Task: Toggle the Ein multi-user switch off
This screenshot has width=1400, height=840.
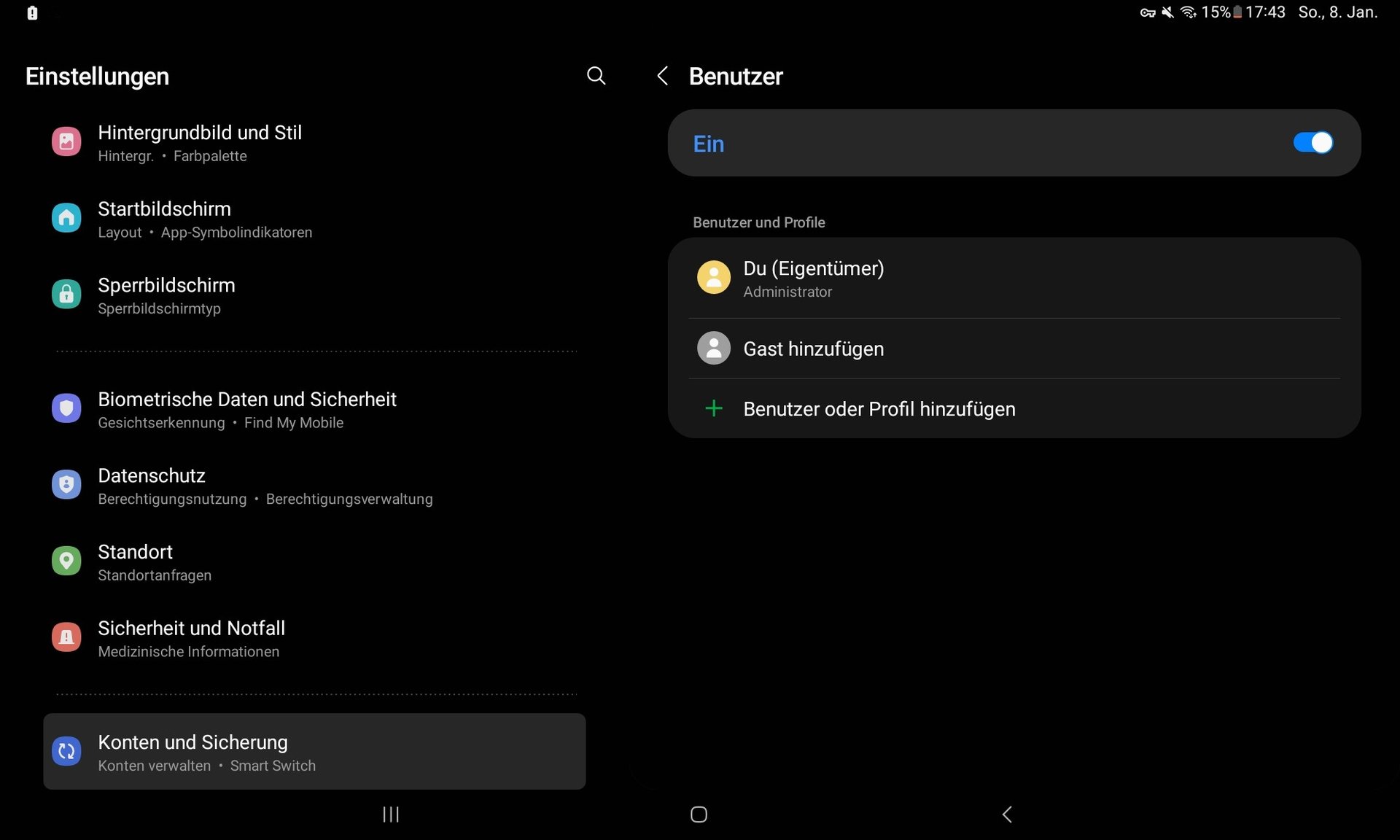Action: 1312,143
